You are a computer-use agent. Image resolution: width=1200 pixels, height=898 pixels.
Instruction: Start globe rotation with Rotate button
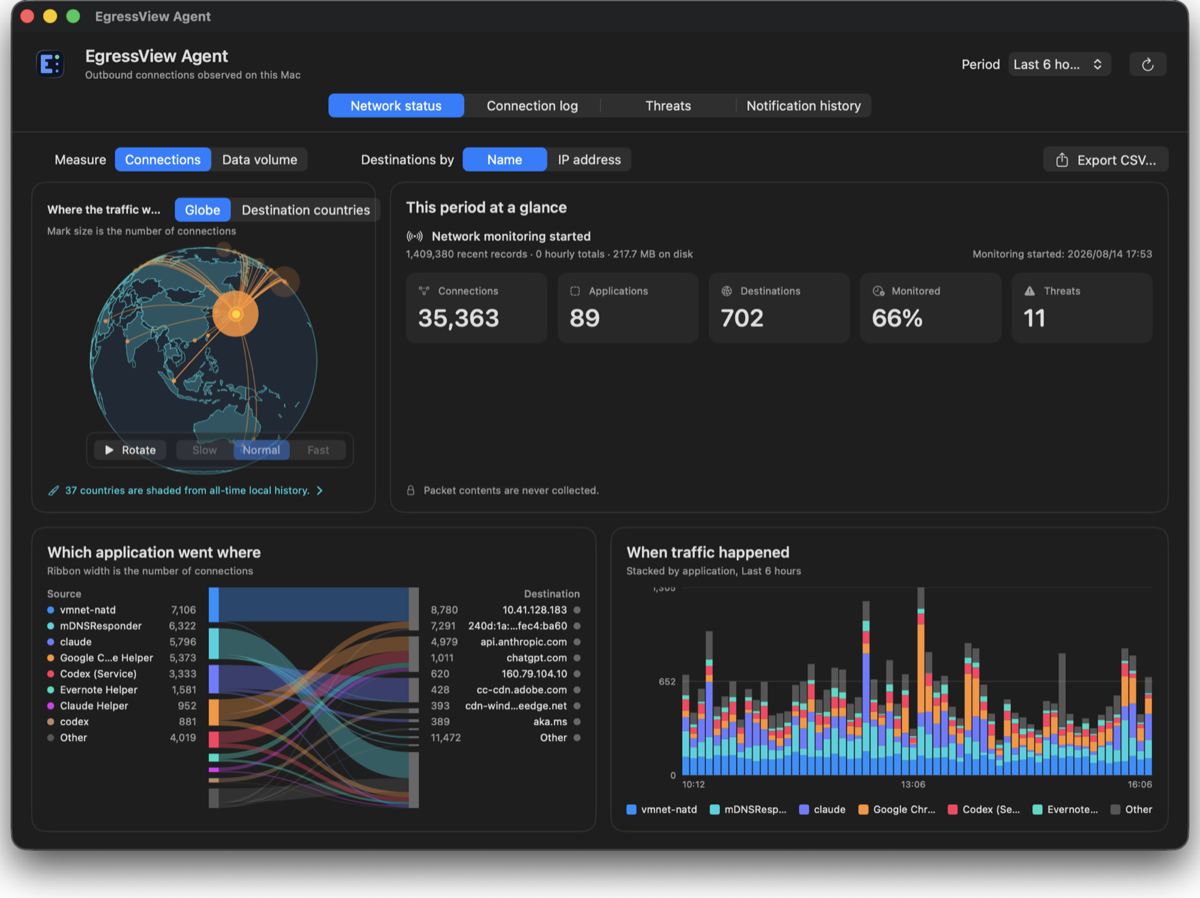(x=131, y=450)
